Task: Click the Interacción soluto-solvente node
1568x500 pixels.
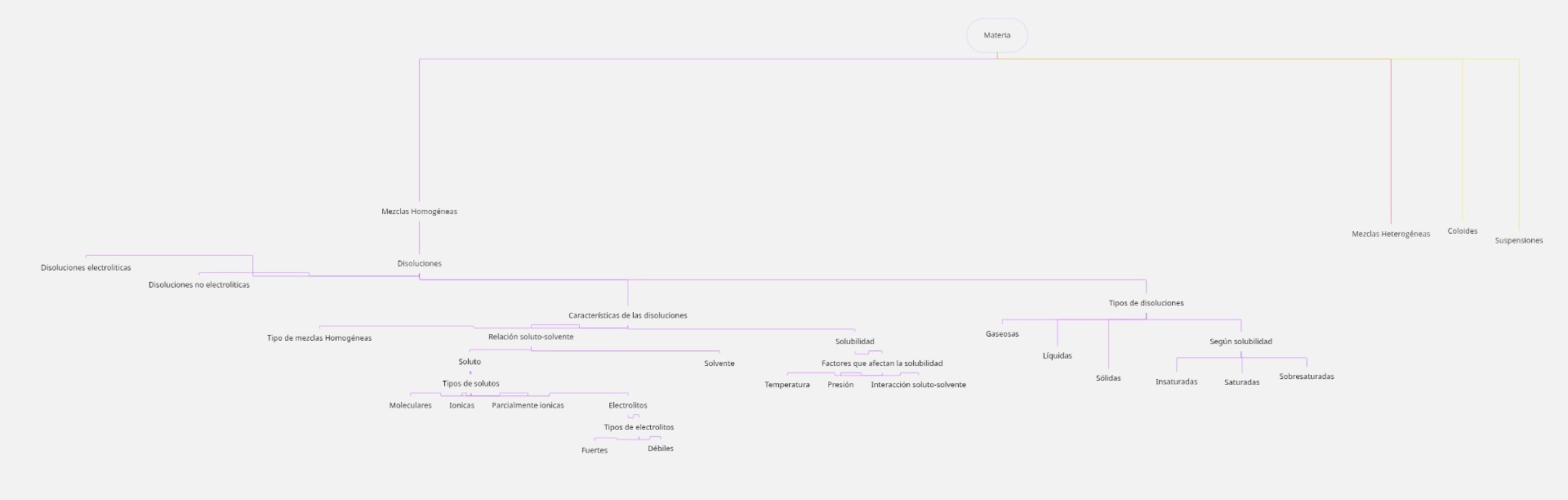Action: [x=918, y=385]
